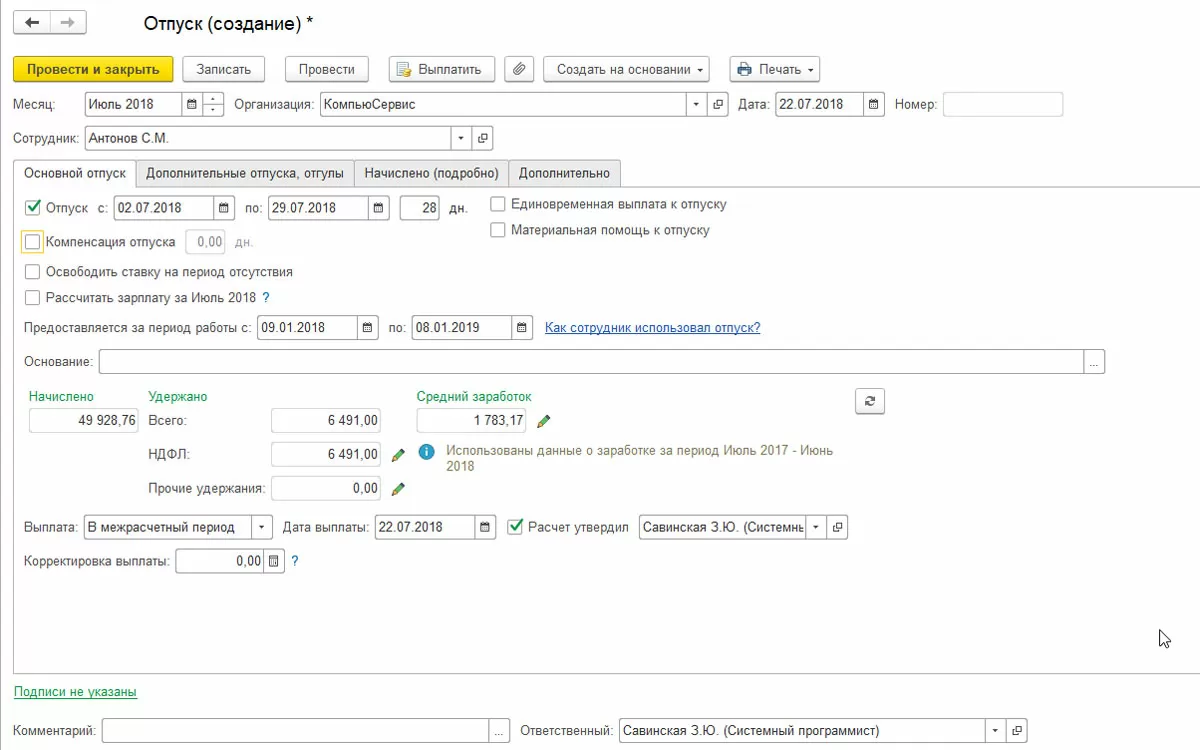Click the Средний заработок value 1 783,17
1200x750 pixels.
coord(472,420)
